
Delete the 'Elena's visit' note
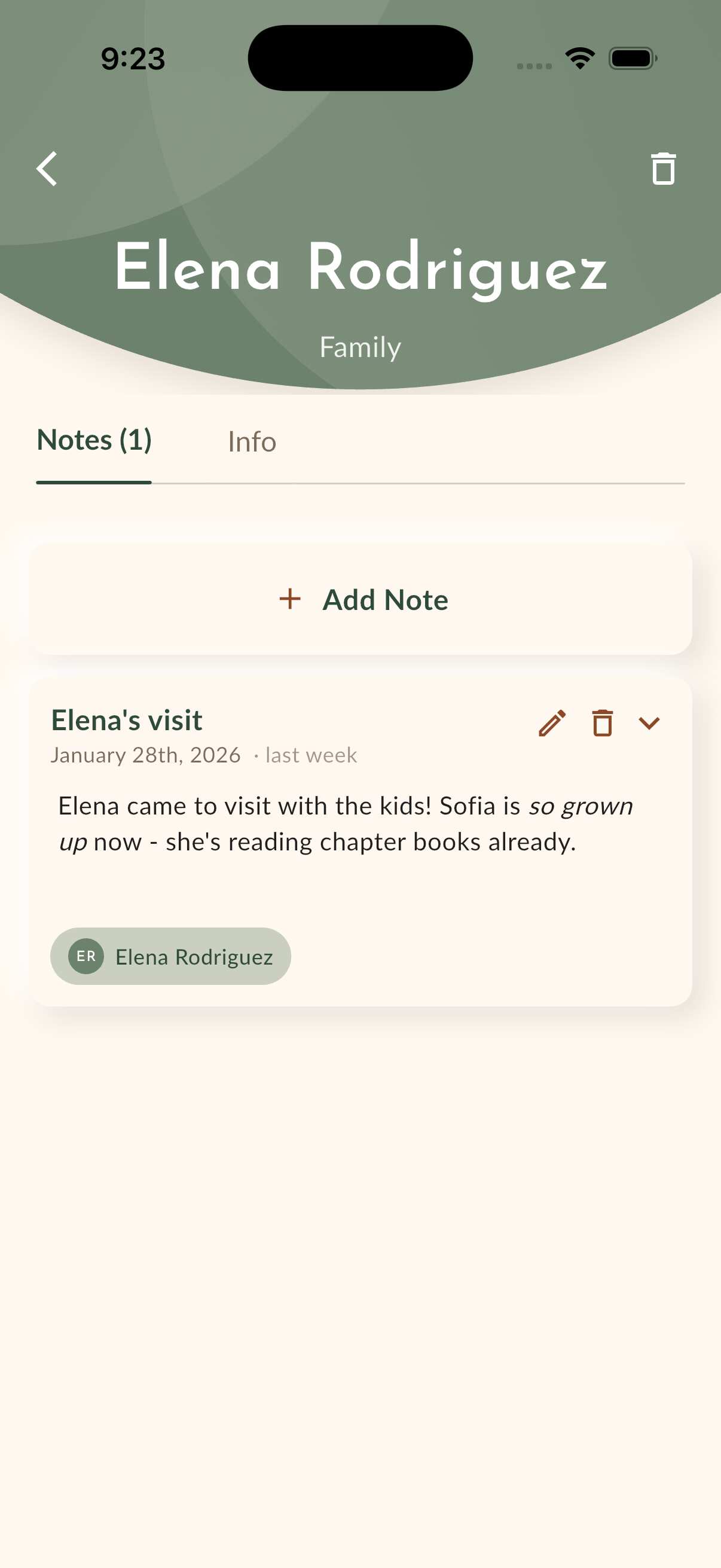(603, 723)
